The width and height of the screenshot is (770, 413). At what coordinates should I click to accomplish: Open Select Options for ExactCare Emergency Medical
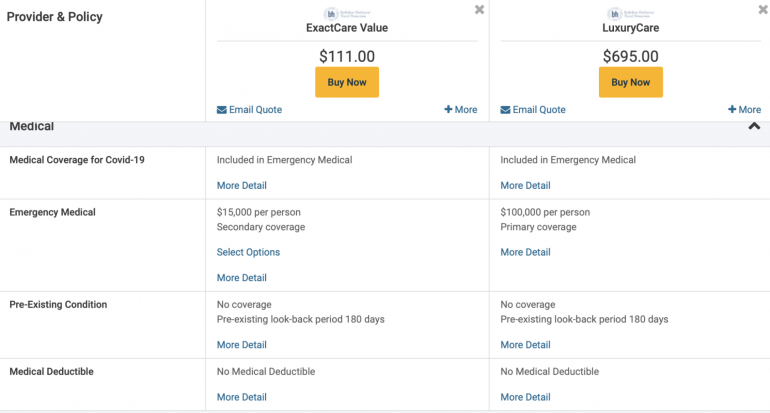point(248,252)
